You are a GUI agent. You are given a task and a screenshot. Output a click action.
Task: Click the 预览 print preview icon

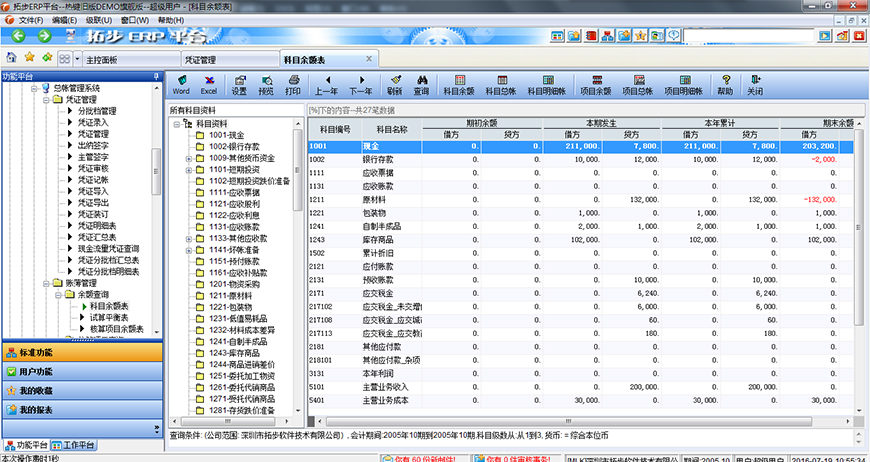click(x=266, y=84)
